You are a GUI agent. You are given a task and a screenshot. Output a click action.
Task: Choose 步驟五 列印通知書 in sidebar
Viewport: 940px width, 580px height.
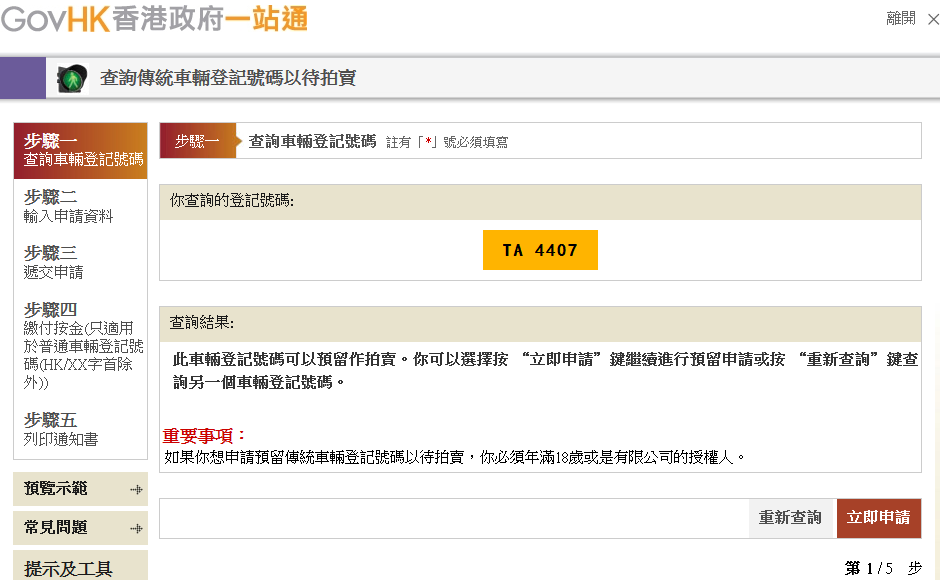pos(61,429)
